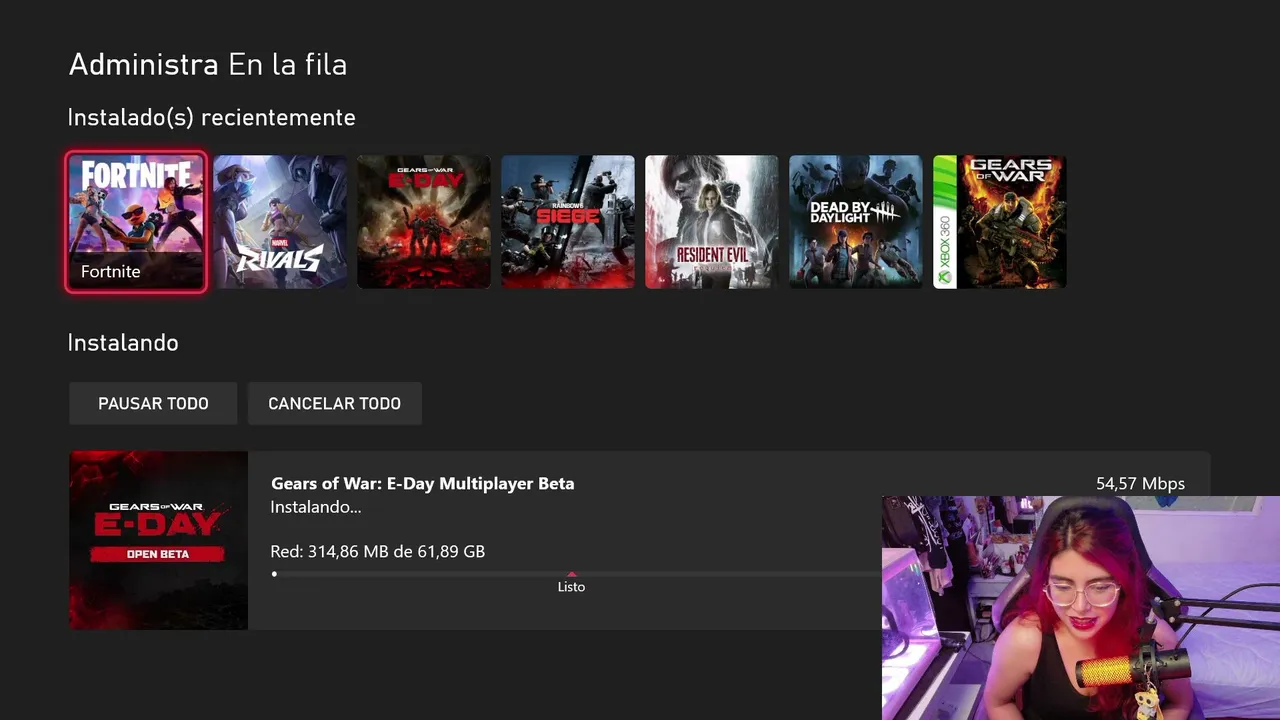The height and width of the screenshot is (720, 1280).
Task: Click the install progress bar dot
Action: 274,574
